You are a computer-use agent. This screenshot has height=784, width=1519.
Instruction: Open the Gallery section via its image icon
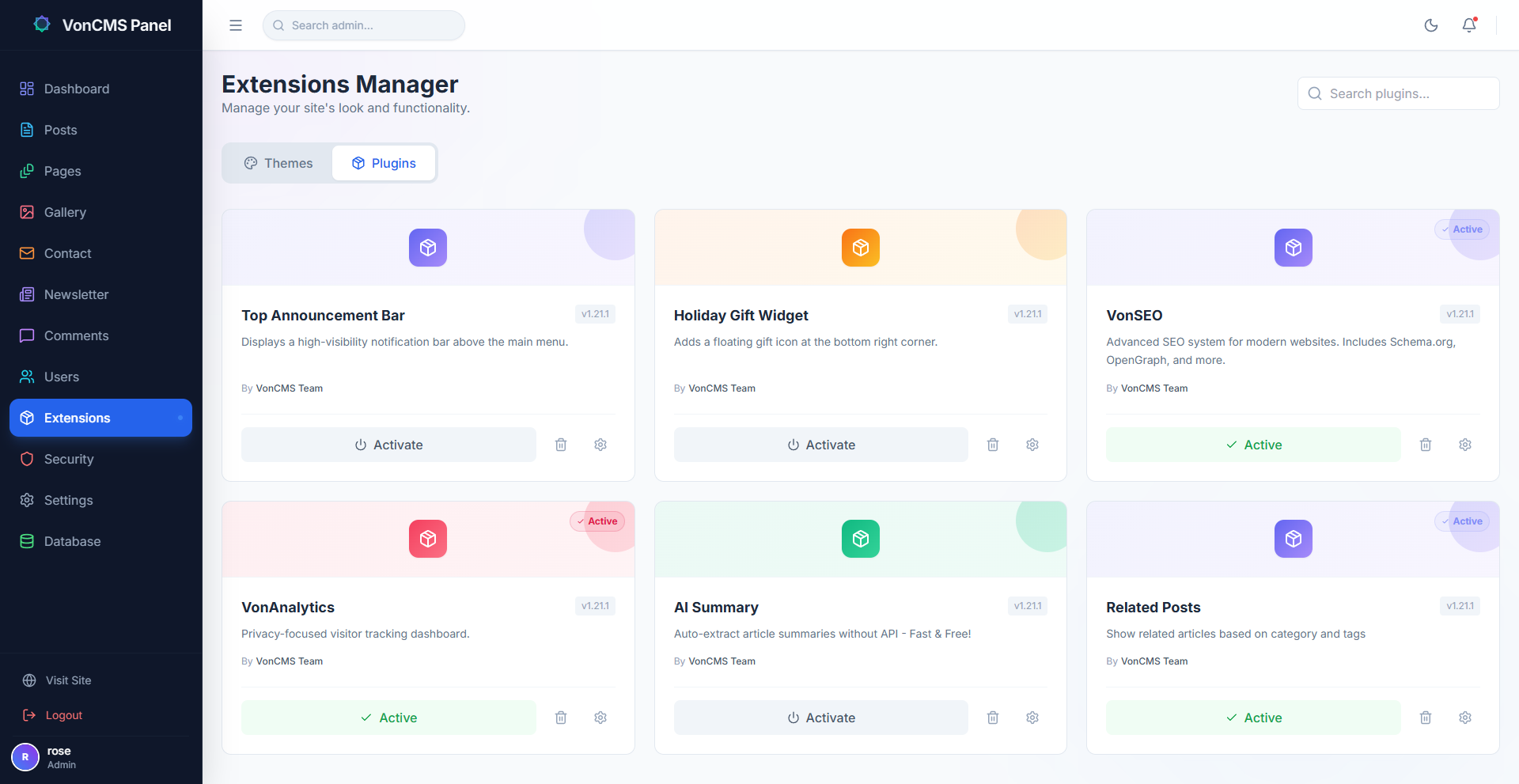pos(26,212)
